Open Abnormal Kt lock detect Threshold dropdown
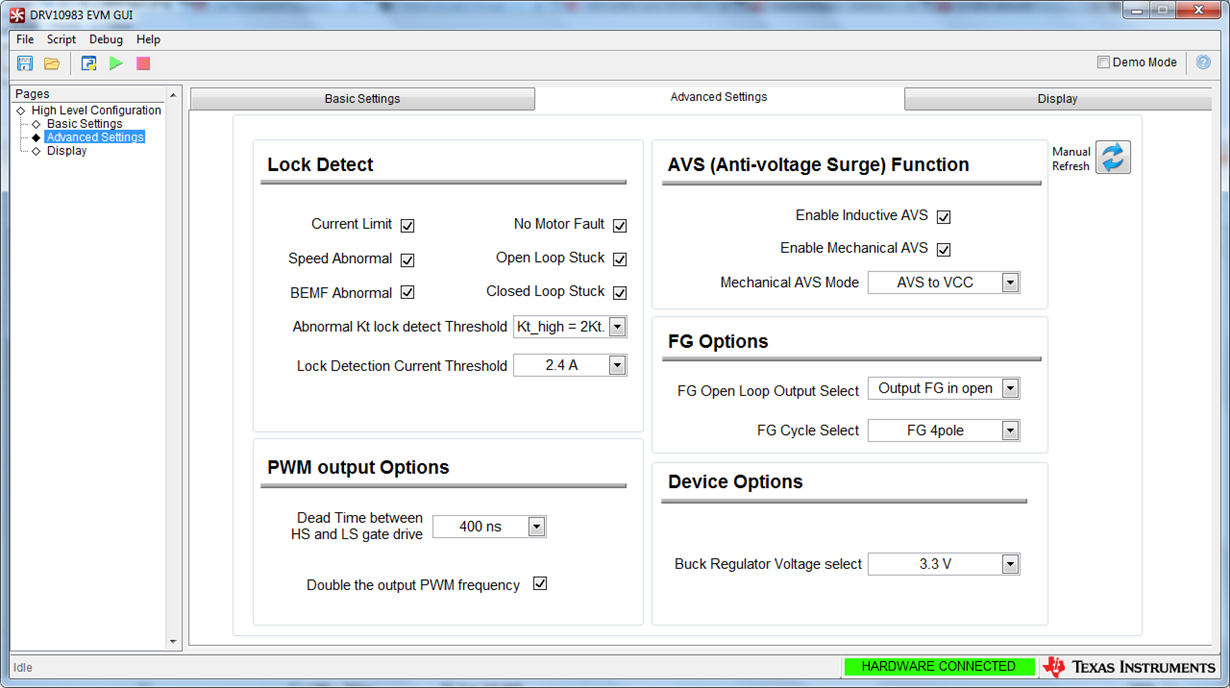The width and height of the screenshot is (1230, 688). click(570, 327)
